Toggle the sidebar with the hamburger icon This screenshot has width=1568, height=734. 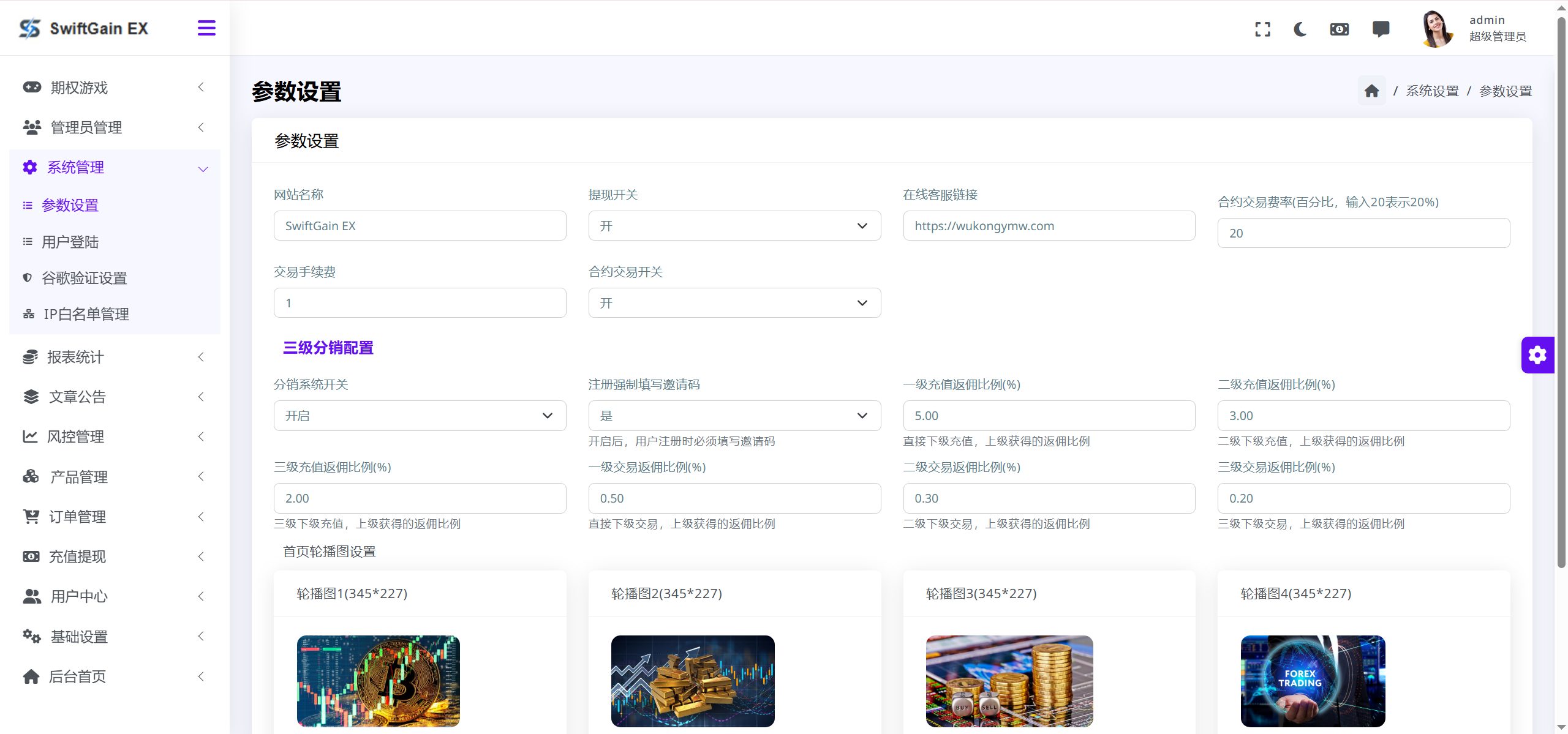(x=206, y=28)
